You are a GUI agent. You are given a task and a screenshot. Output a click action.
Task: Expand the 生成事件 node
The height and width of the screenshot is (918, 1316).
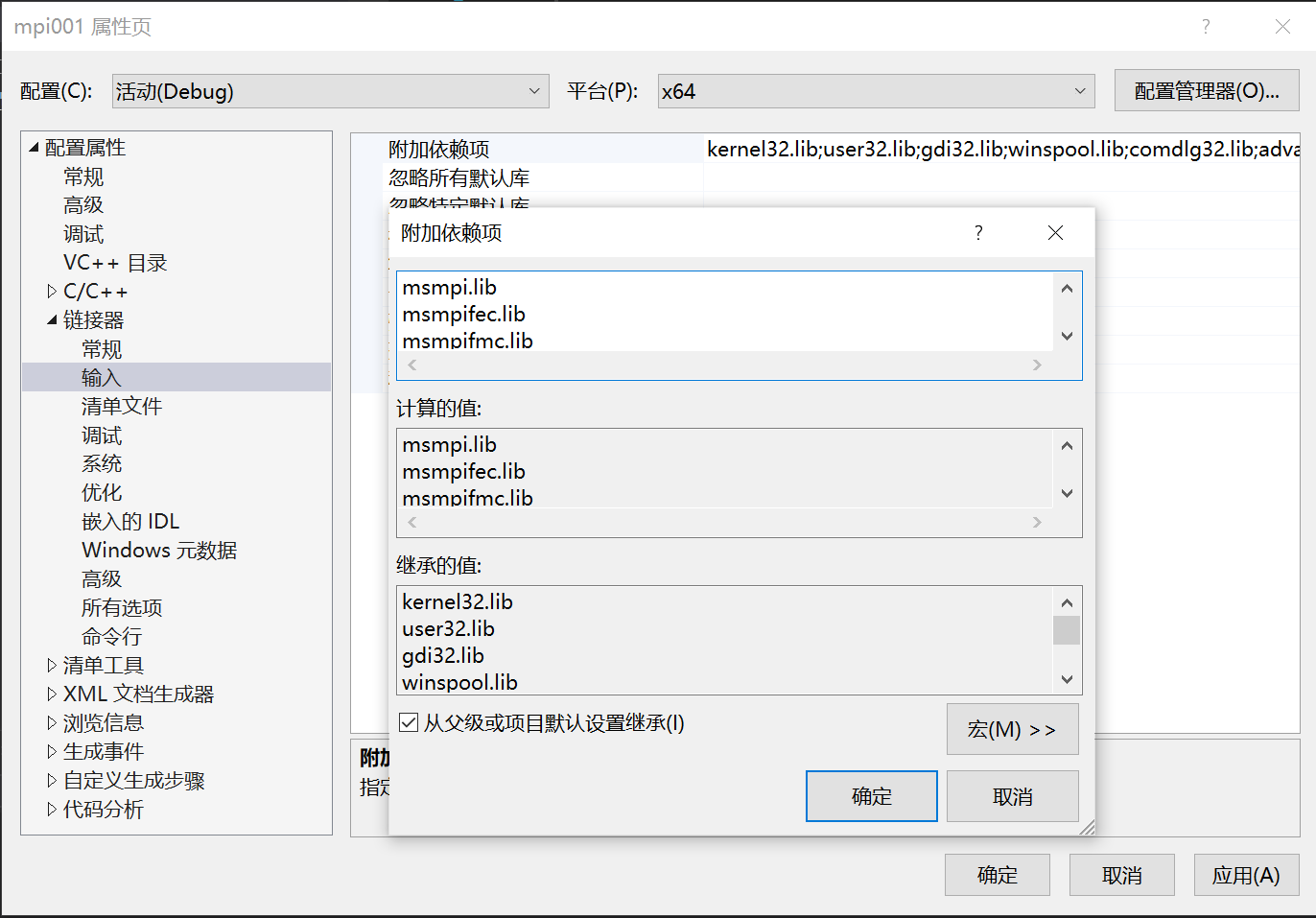(51, 751)
